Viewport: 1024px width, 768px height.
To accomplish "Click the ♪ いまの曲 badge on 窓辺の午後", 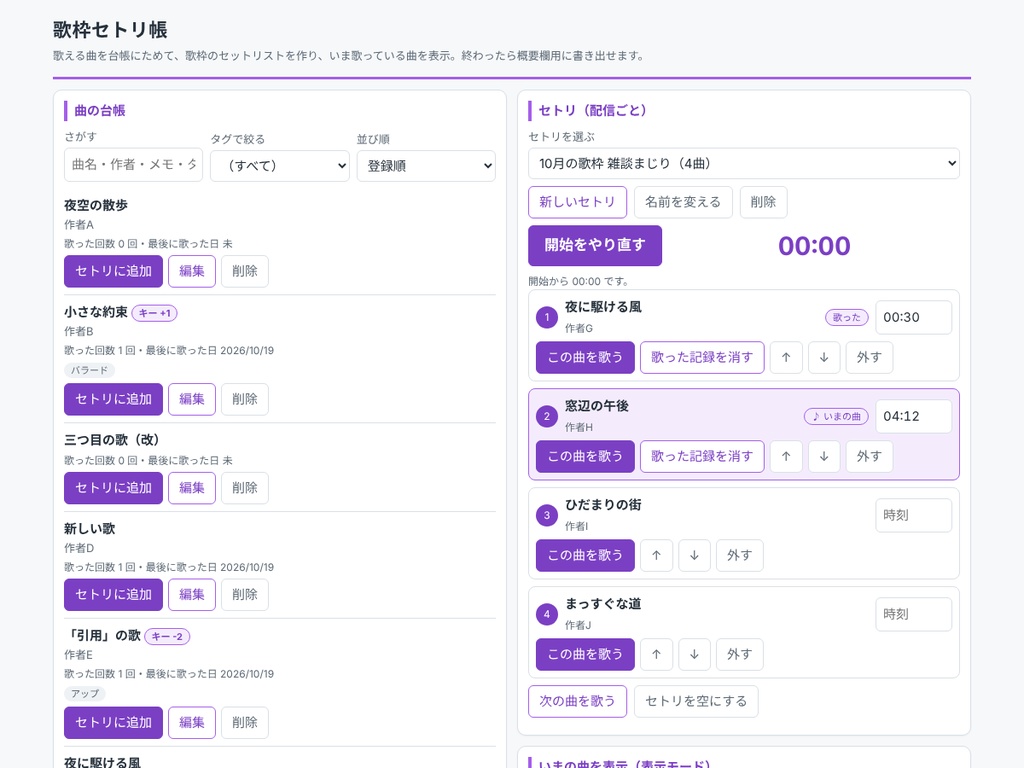I will [837, 417].
